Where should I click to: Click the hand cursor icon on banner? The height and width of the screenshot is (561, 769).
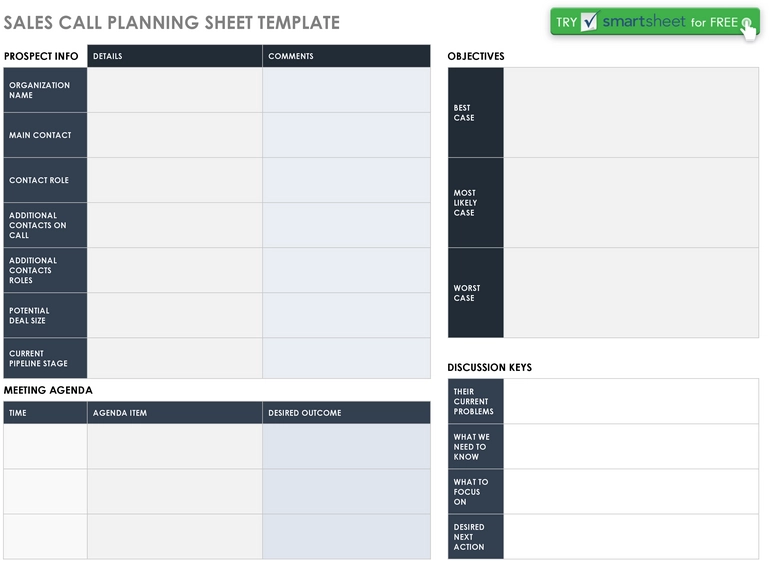pyautogui.click(x=747, y=28)
